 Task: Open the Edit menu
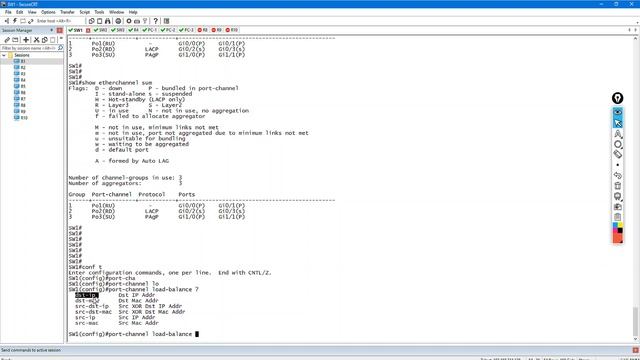20,12
